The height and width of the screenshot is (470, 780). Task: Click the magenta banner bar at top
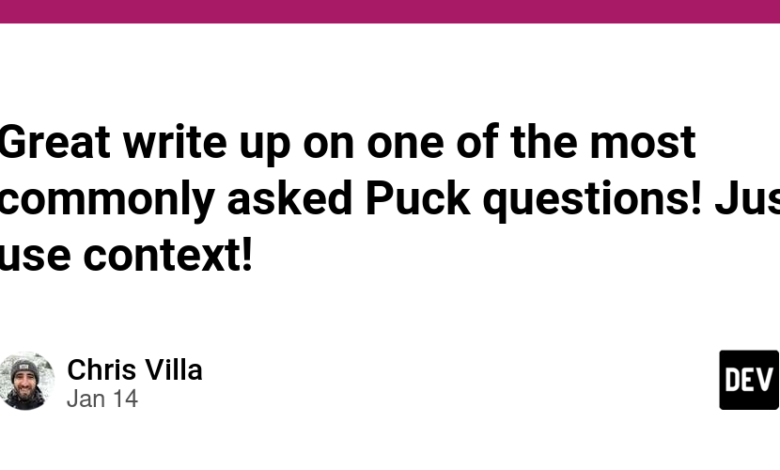coord(390,11)
